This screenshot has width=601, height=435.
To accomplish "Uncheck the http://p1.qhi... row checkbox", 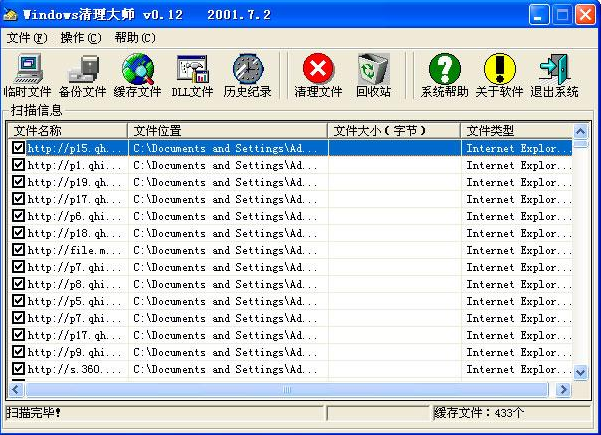I will point(18,165).
